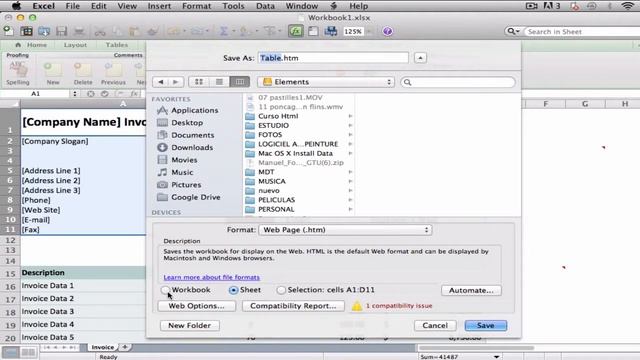Select the Workbook radio button

pos(165,290)
